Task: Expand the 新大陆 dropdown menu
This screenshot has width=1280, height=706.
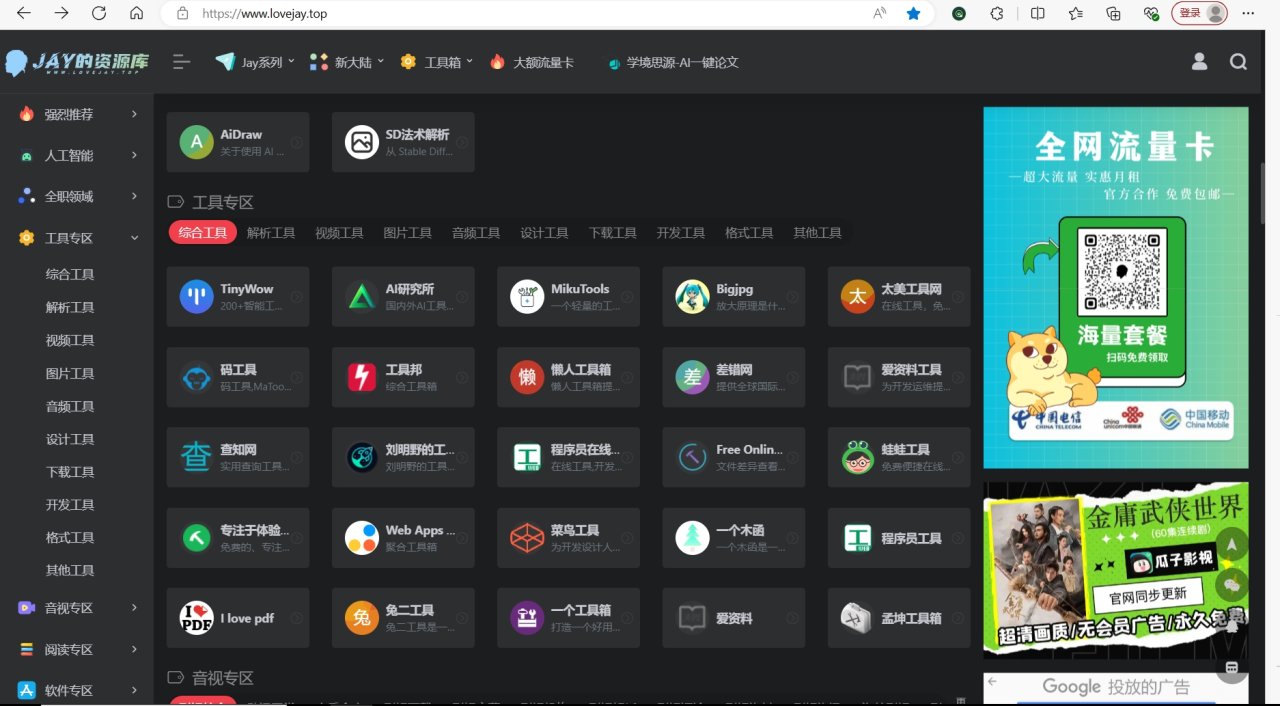Action: pos(347,62)
